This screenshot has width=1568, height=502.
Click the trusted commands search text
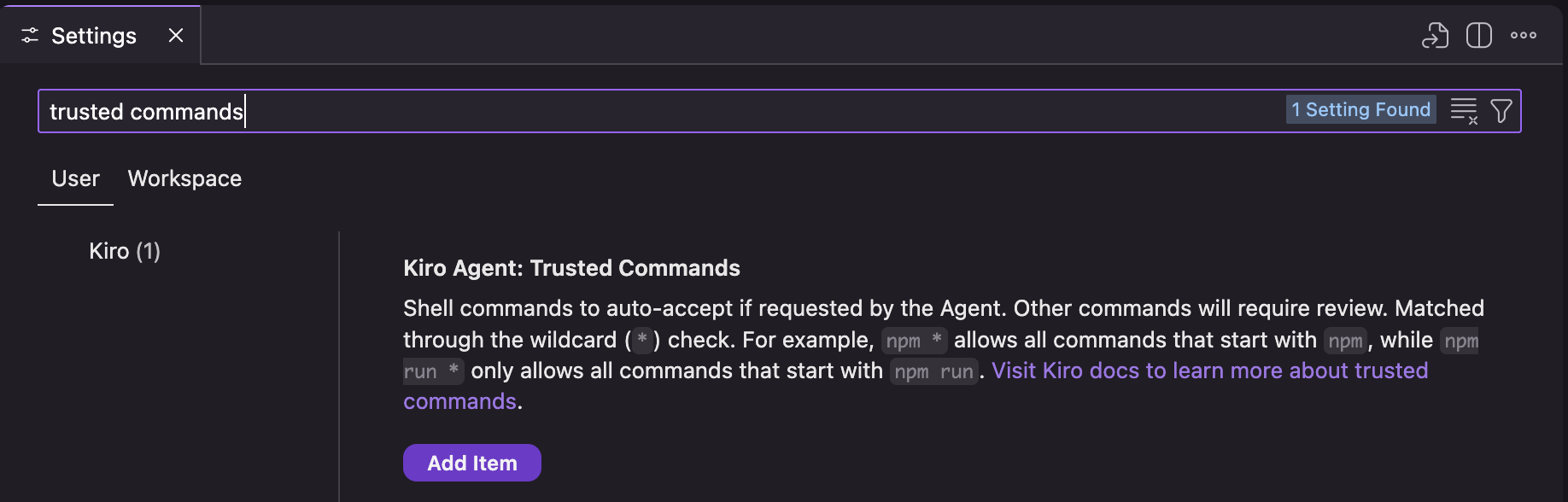(146, 111)
